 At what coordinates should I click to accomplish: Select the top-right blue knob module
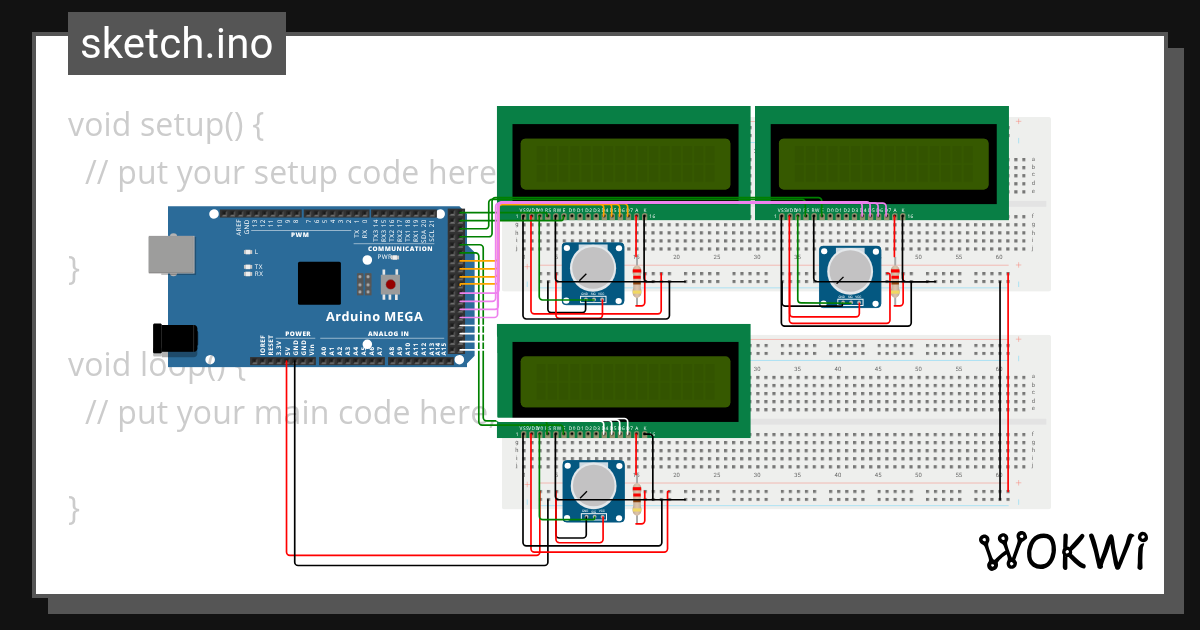point(850,270)
